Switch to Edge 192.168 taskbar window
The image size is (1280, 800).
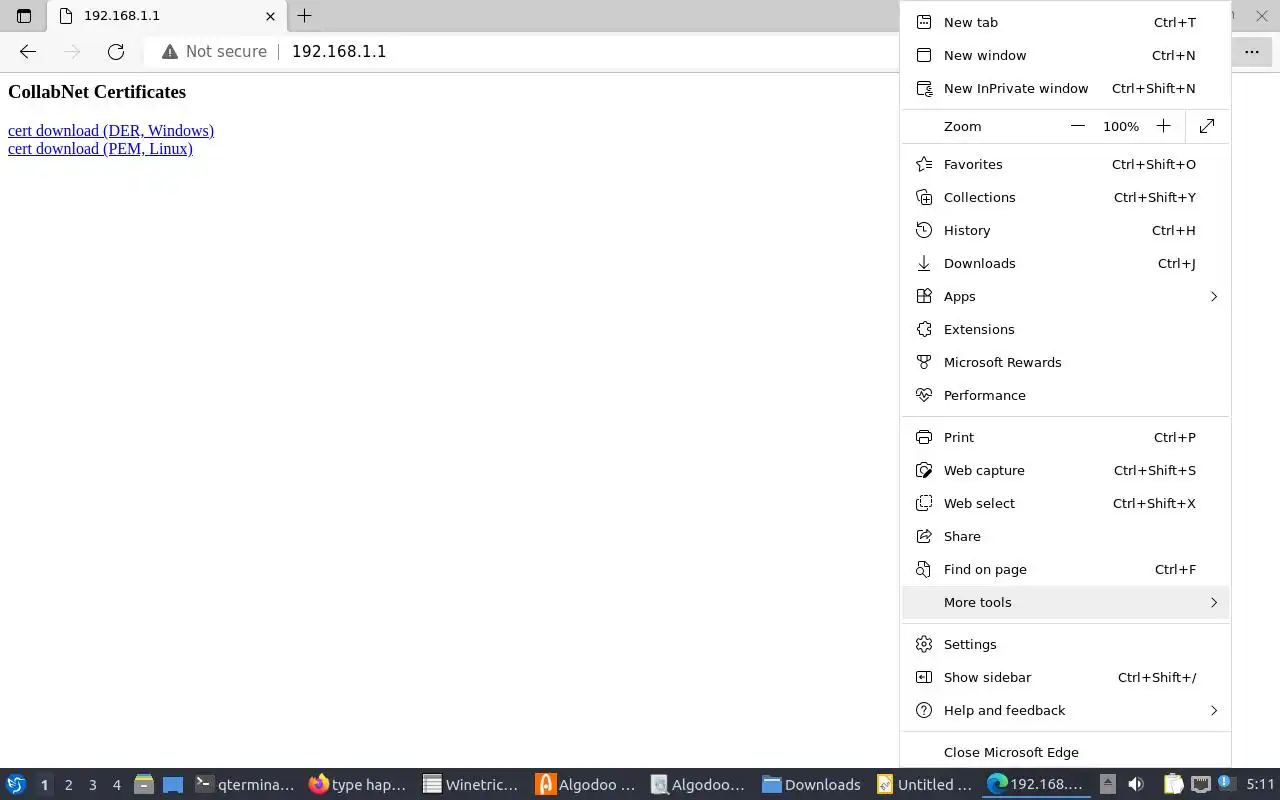pyautogui.click(x=1038, y=785)
